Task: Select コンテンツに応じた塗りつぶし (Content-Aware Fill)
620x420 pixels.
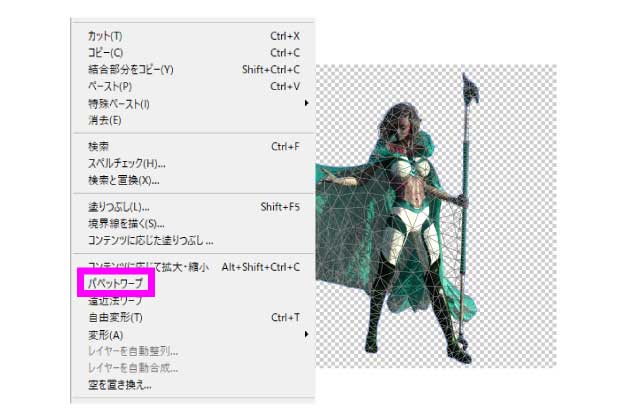Action: coord(150,241)
